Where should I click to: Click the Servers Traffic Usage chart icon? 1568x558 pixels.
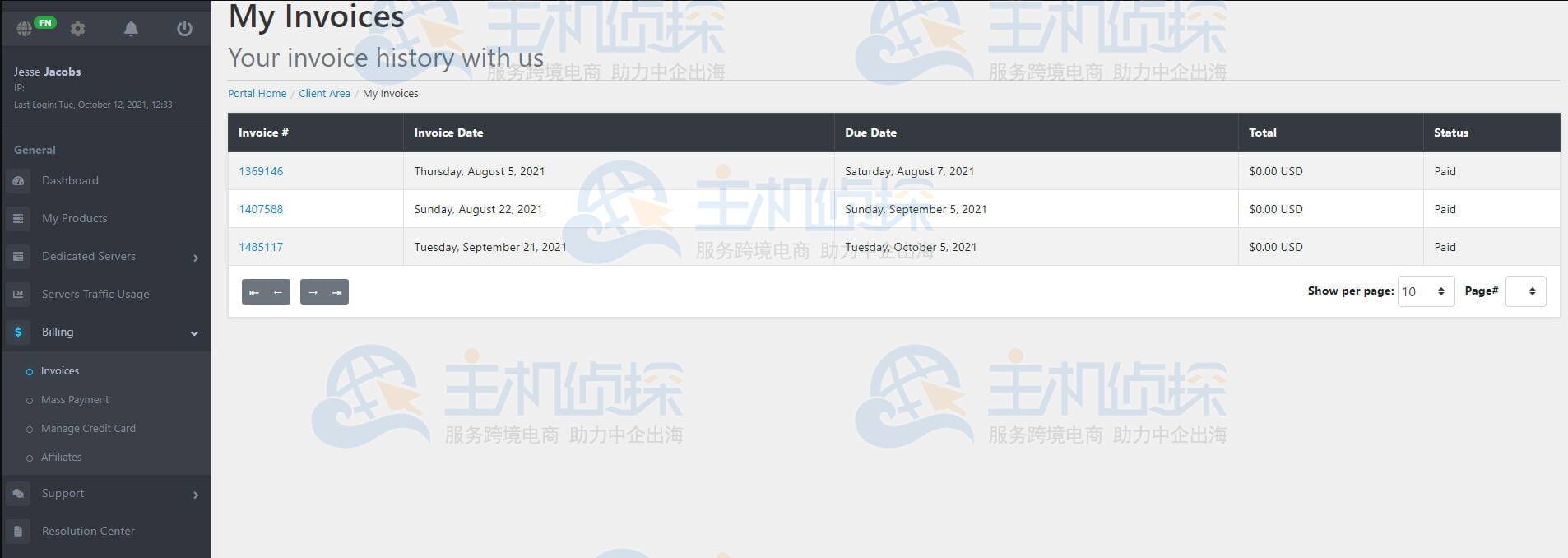pos(18,294)
